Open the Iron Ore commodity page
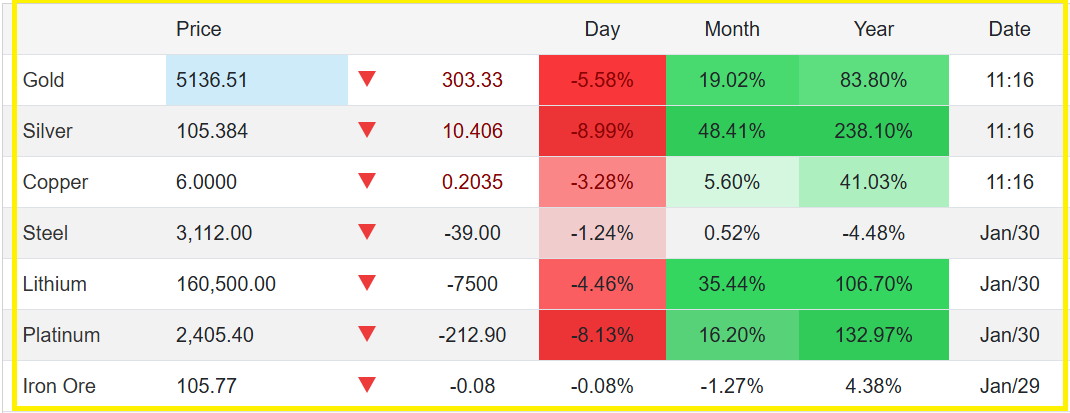The image size is (1070, 413). (59, 386)
